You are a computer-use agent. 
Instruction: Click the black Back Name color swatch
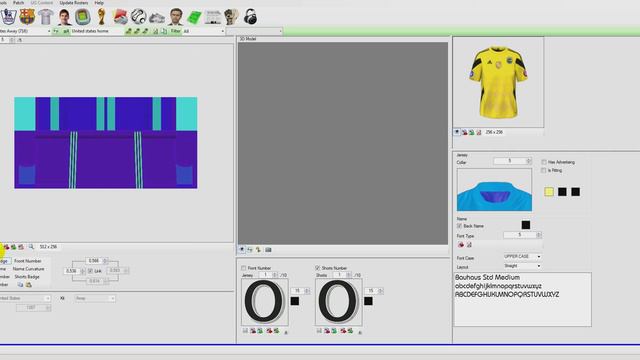coord(526,225)
